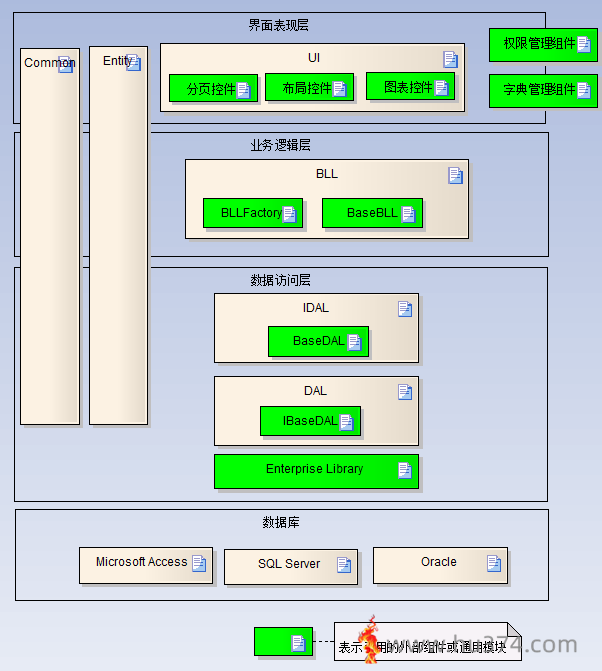Image resolution: width=602 pixels, height=671 pixels.
Task: Click the document icon of DAL package
Action: point(405,392)
